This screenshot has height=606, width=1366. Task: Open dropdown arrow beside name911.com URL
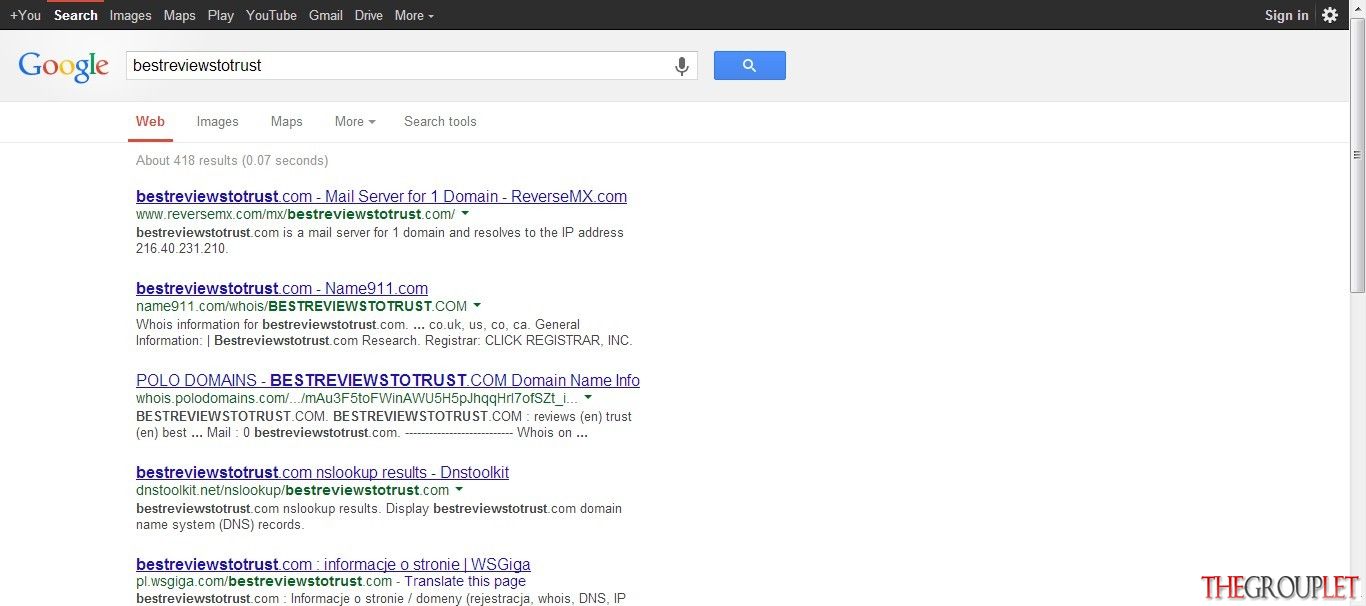tap(477, 306)
